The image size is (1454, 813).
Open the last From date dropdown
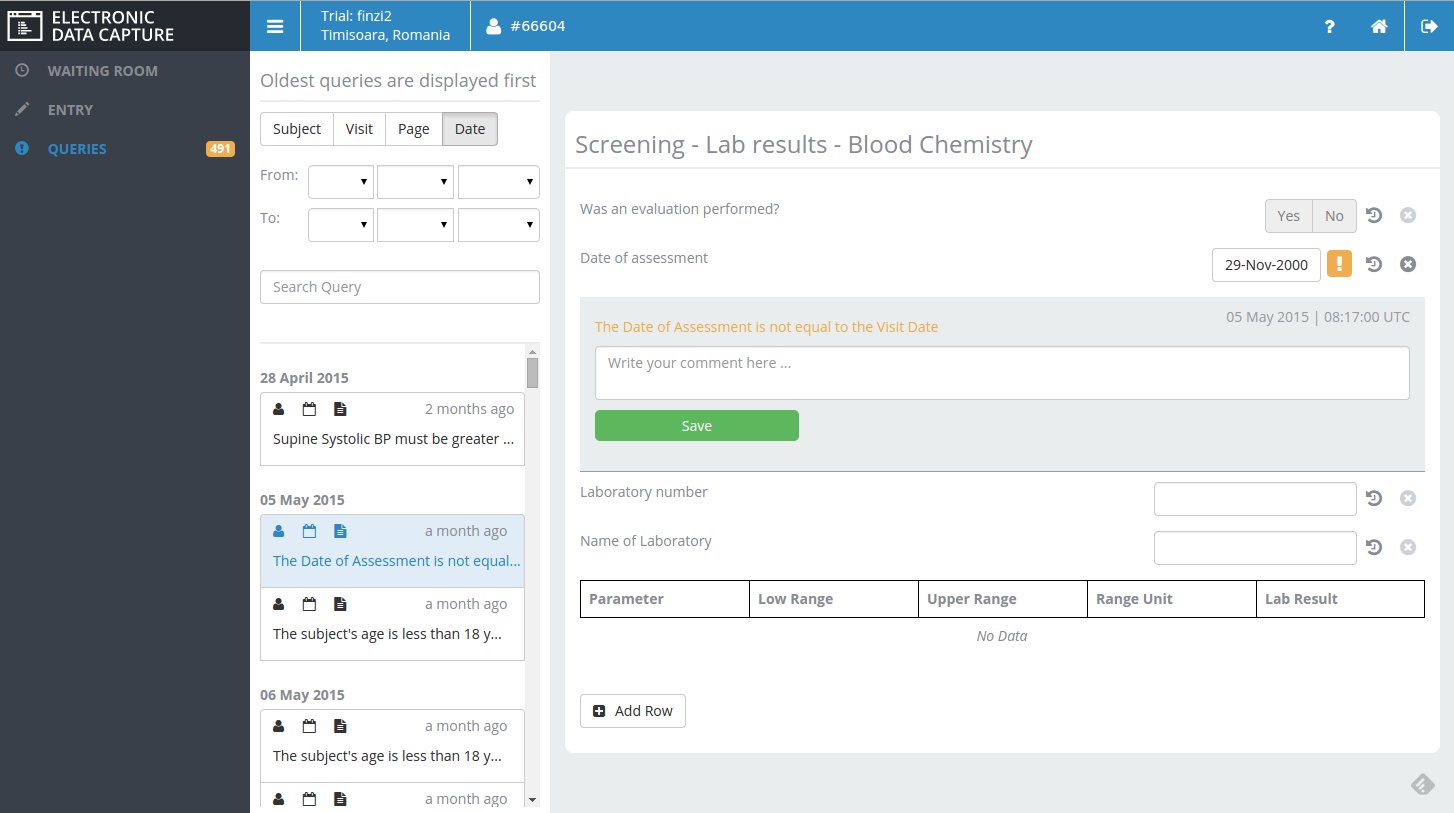[499, 182]
